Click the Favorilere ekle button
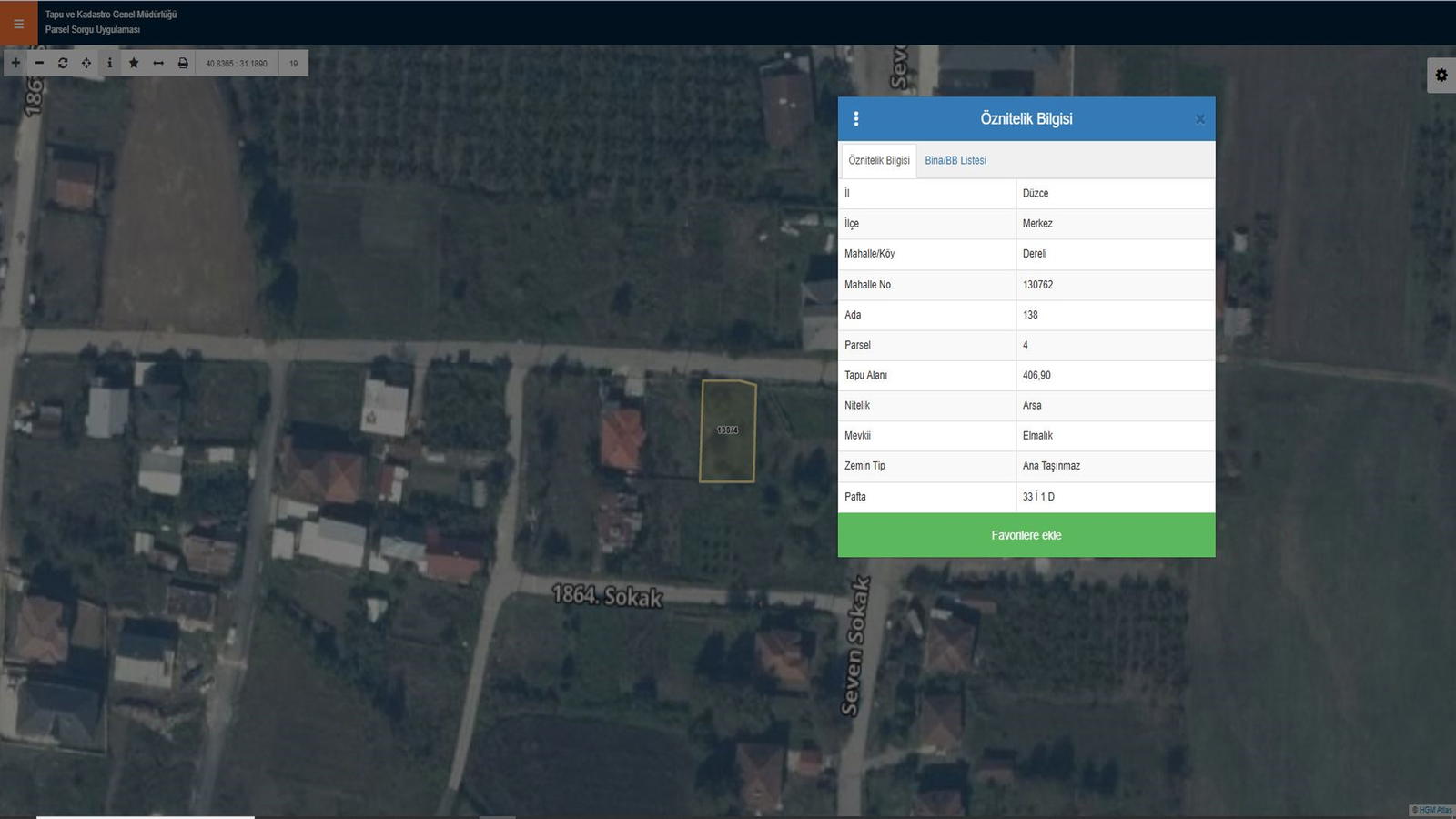The width and height of the screenshot is (1456, 819). [1026, 535]
